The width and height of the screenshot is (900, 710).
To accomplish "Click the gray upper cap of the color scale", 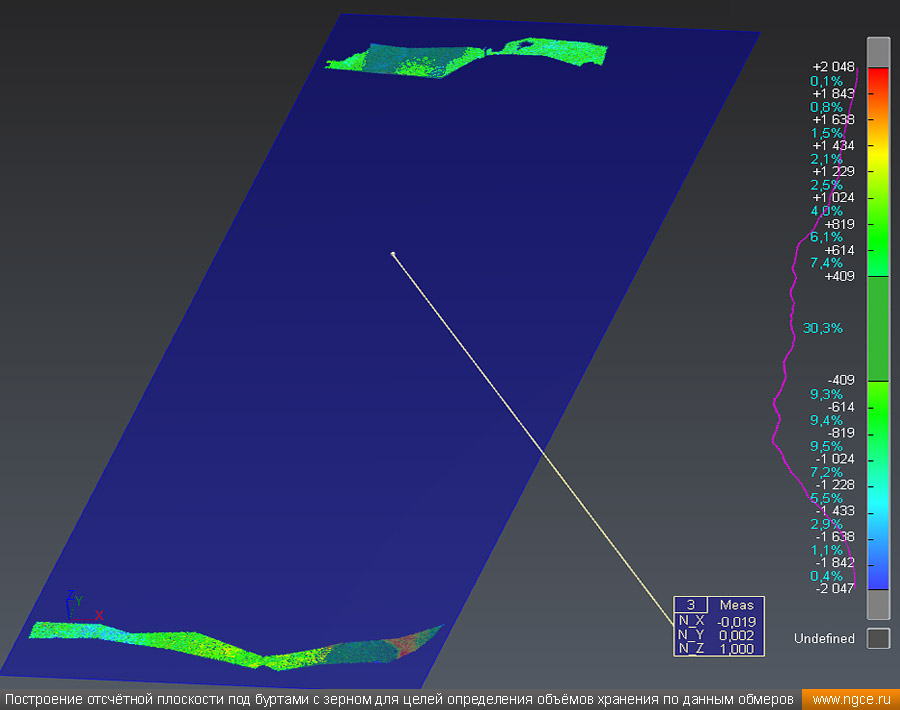I will click(877, 52).
